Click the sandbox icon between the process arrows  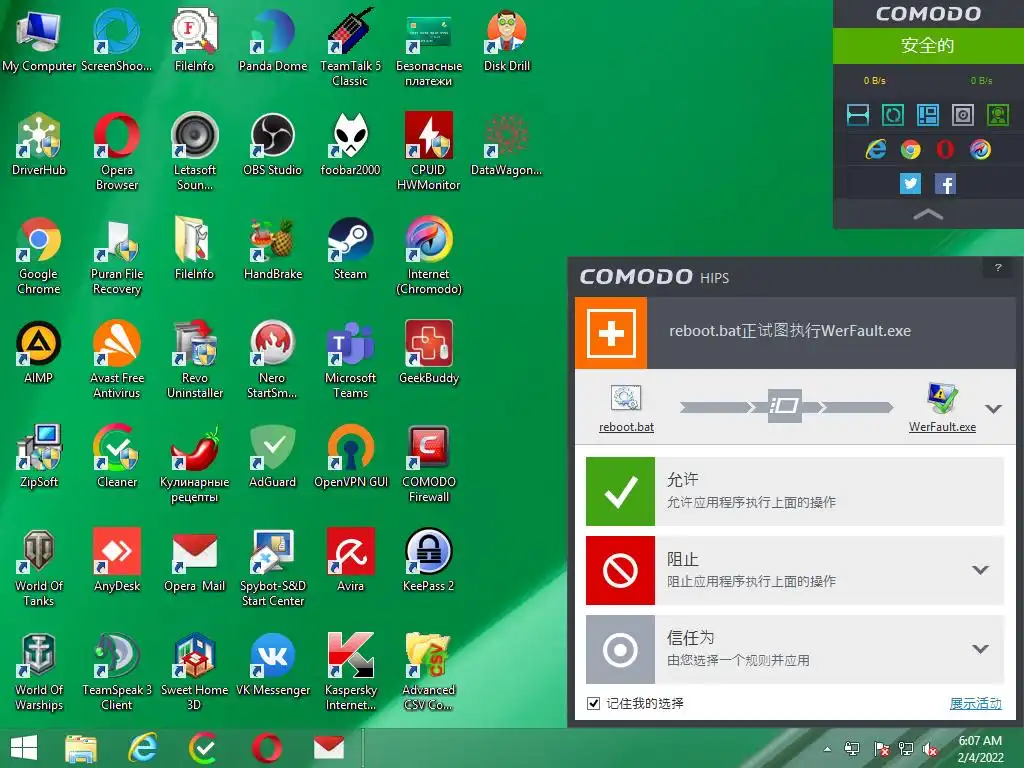tap(784, 406)
